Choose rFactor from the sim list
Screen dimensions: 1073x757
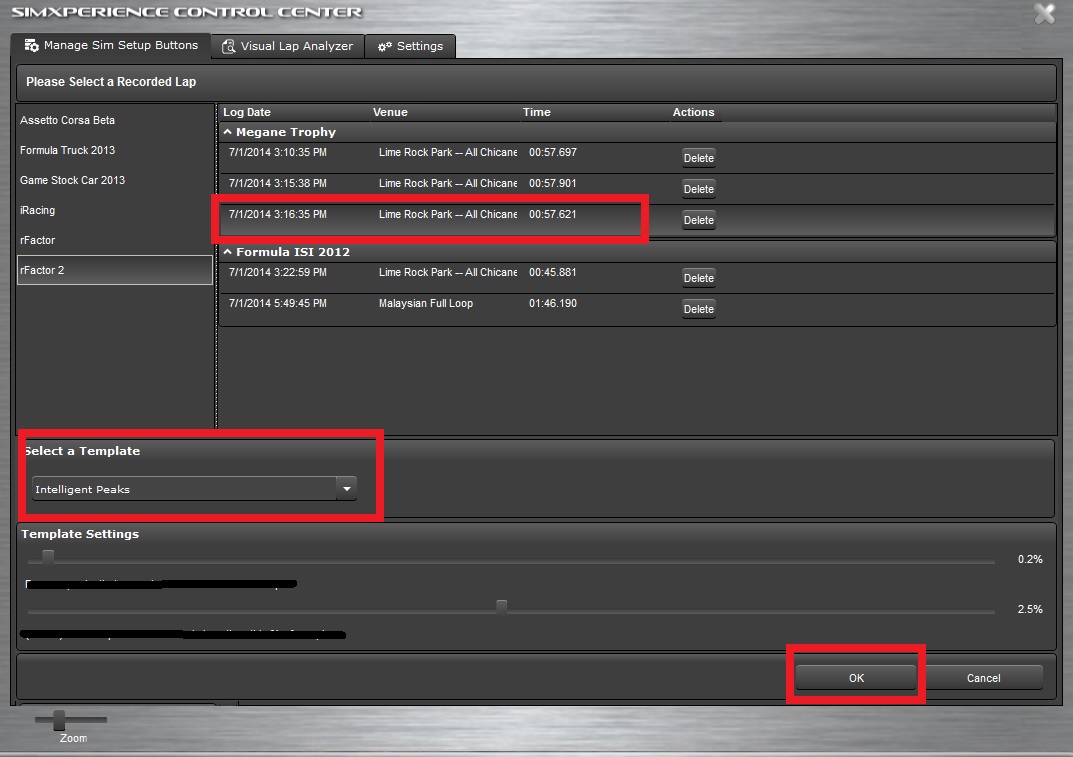pos(114,241)
